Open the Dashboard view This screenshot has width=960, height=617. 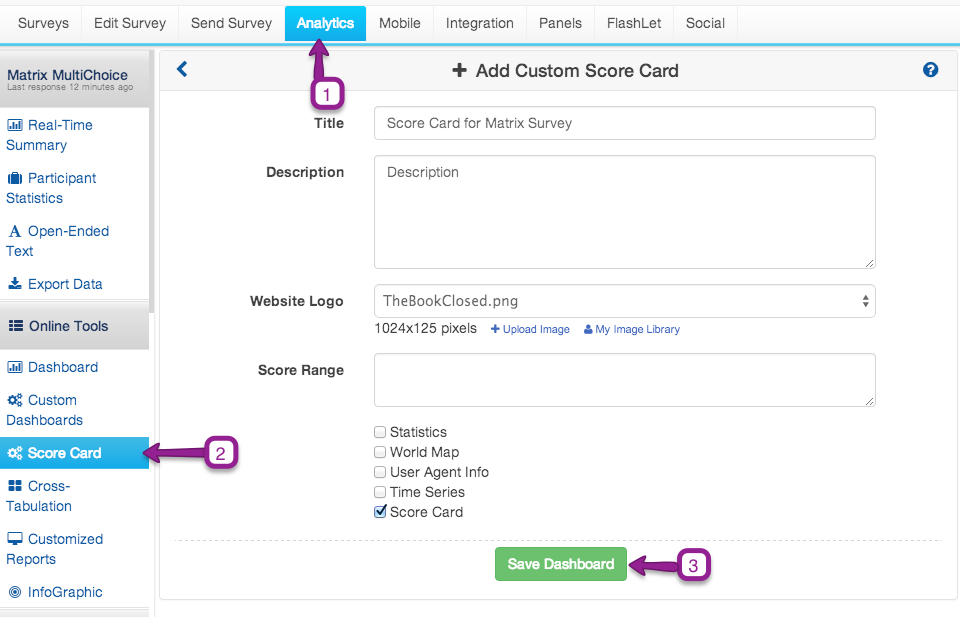click(60, 367)
